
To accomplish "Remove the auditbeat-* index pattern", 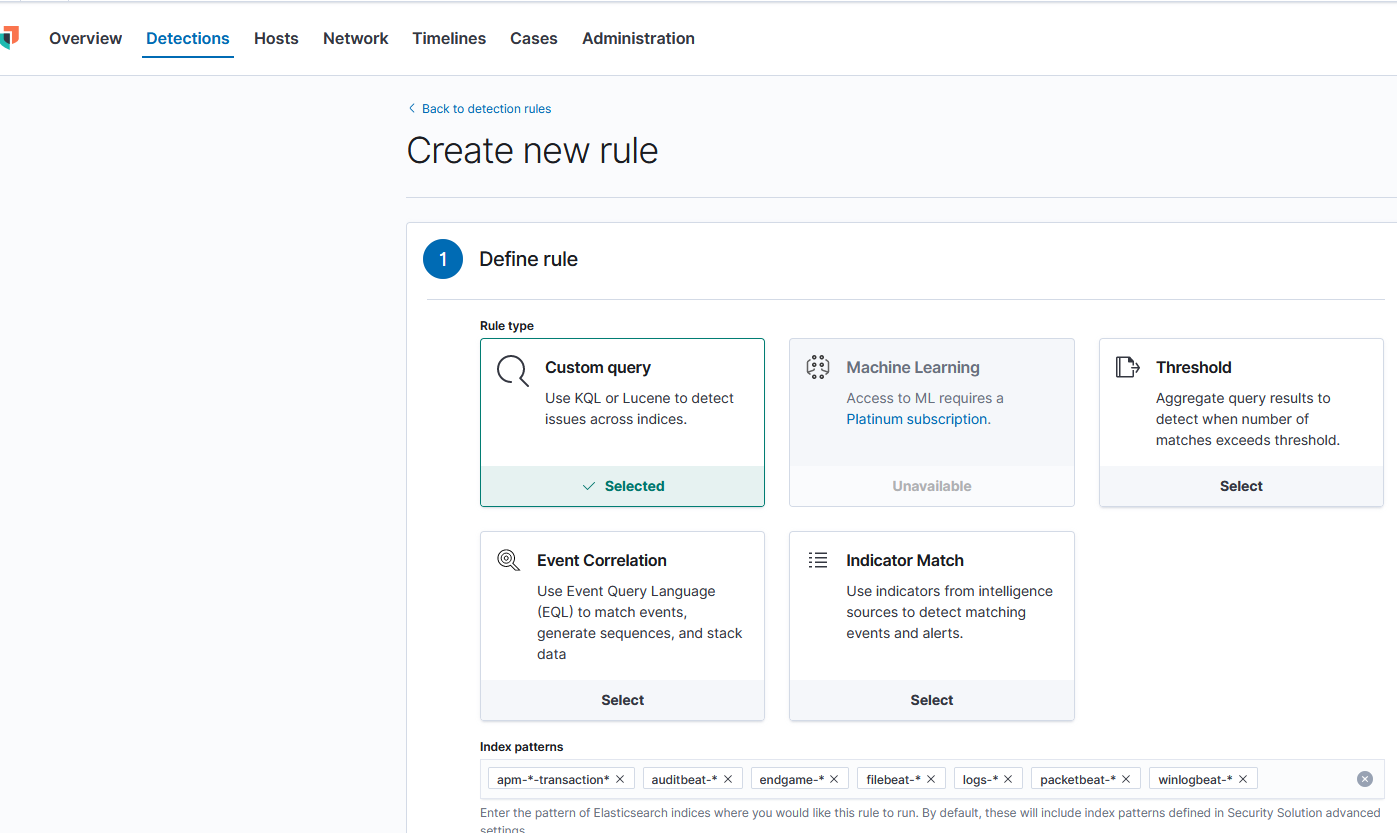I will (x=728, y=778).
